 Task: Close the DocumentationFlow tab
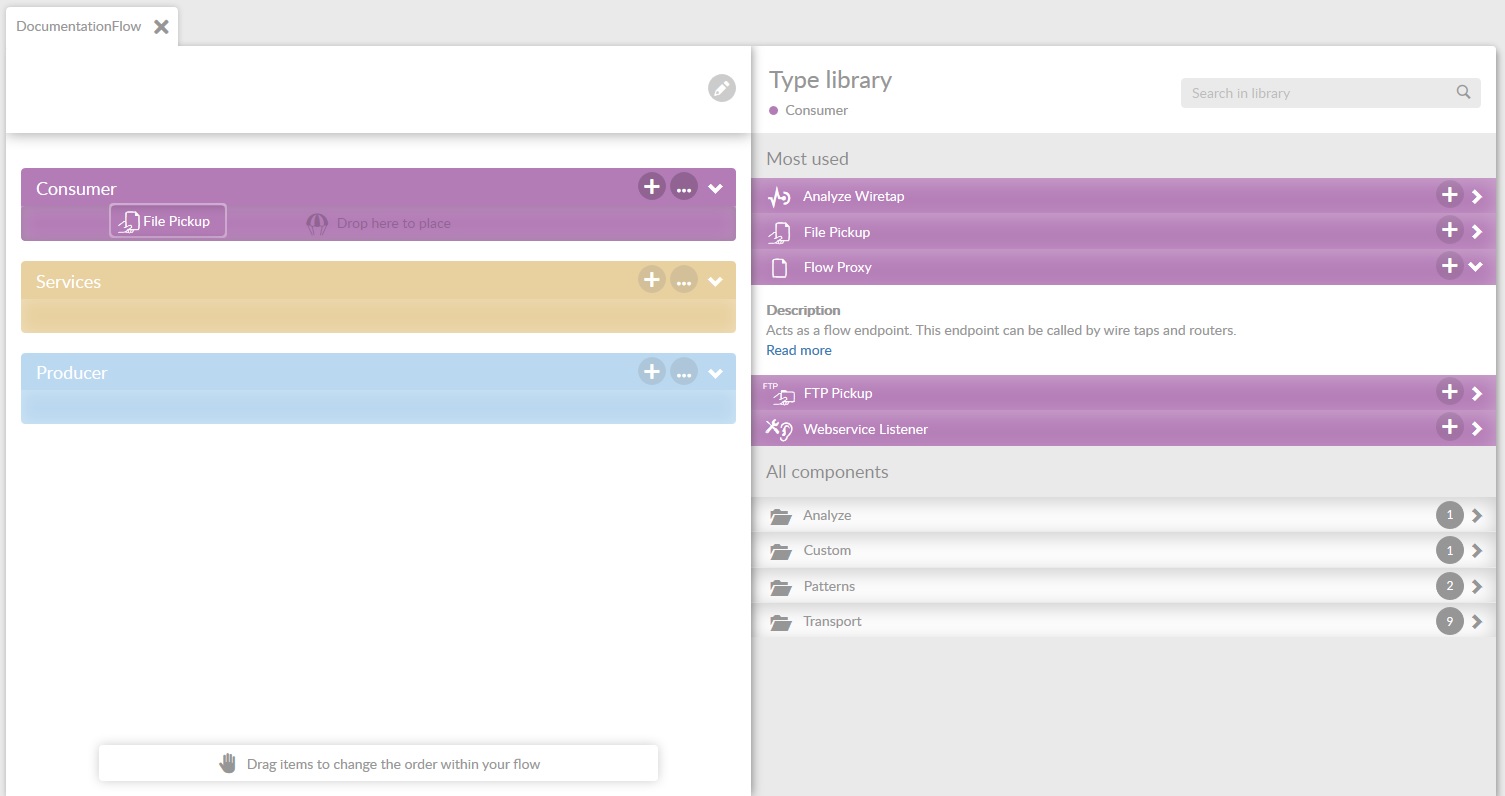pyautogui.click(x=161, y=27)
